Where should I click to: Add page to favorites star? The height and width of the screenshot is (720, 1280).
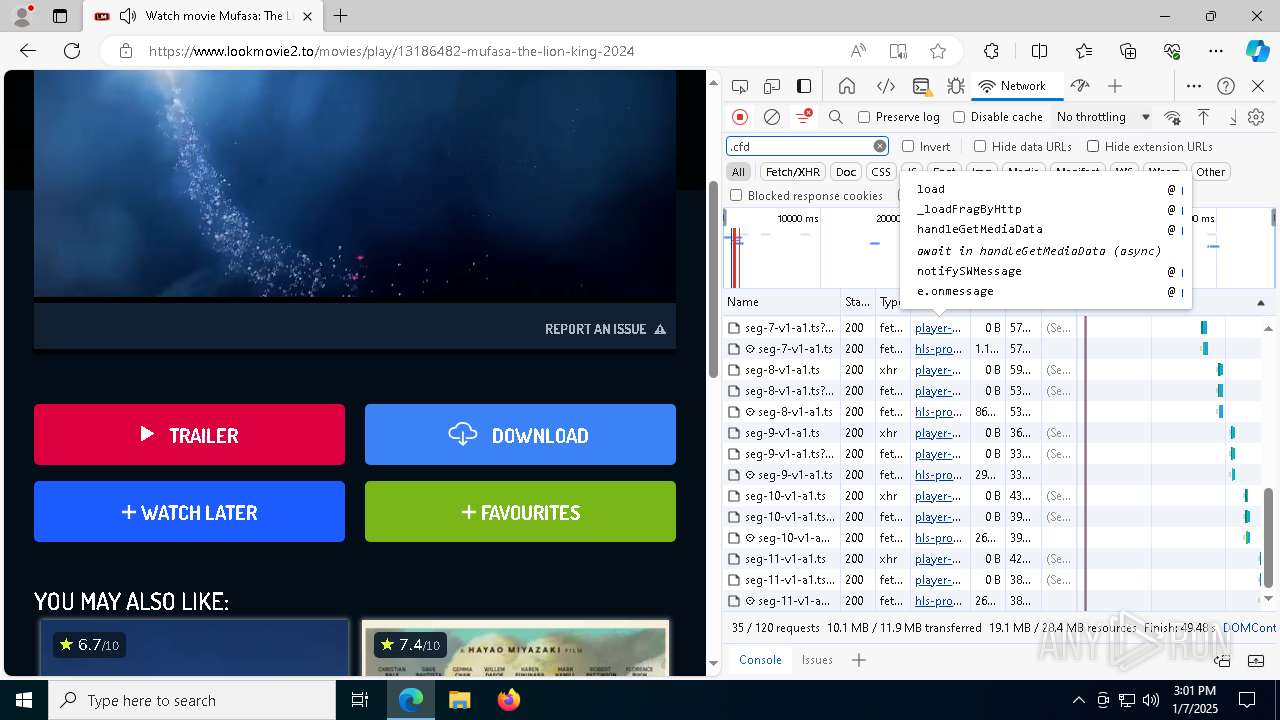click(x=937, y=51)
